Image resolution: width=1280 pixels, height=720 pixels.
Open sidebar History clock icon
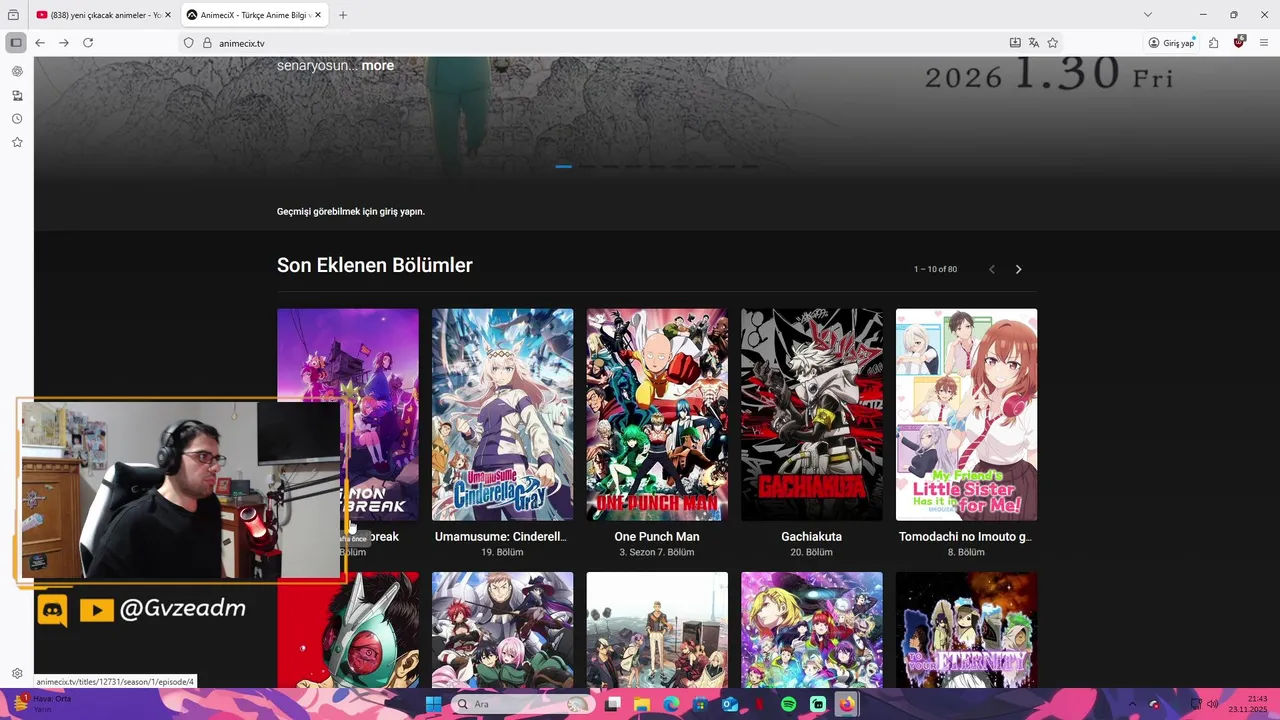(x=17, y=119)
